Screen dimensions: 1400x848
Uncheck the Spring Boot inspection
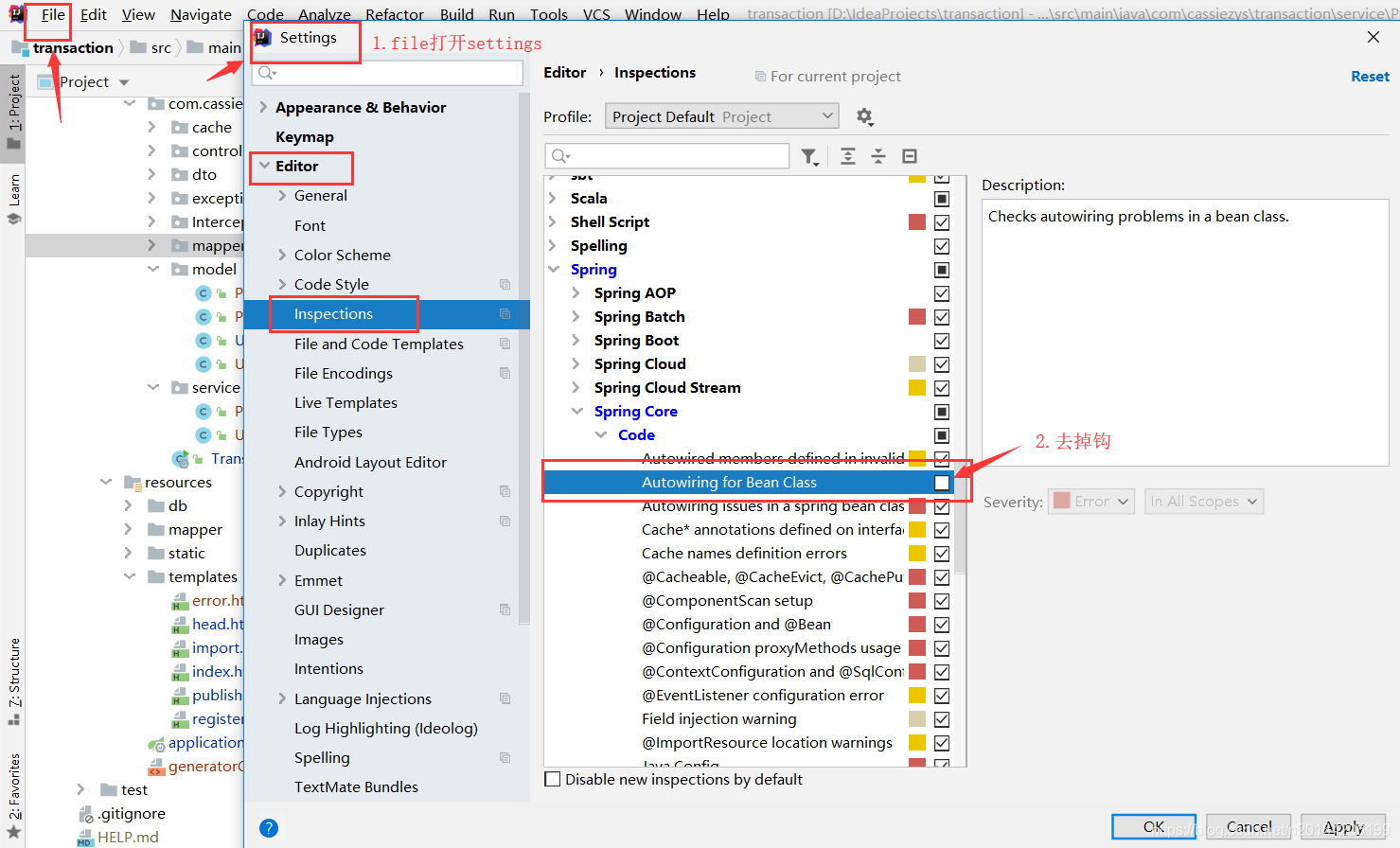[941, 340]
